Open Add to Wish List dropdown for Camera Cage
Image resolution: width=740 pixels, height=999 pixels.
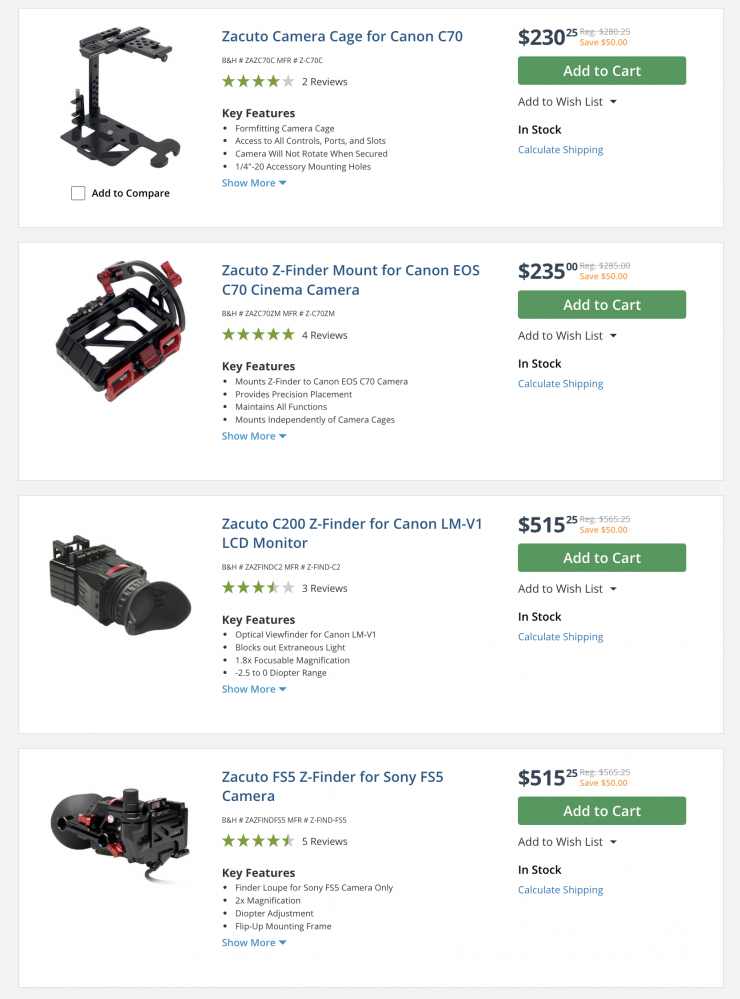(567, 102)
